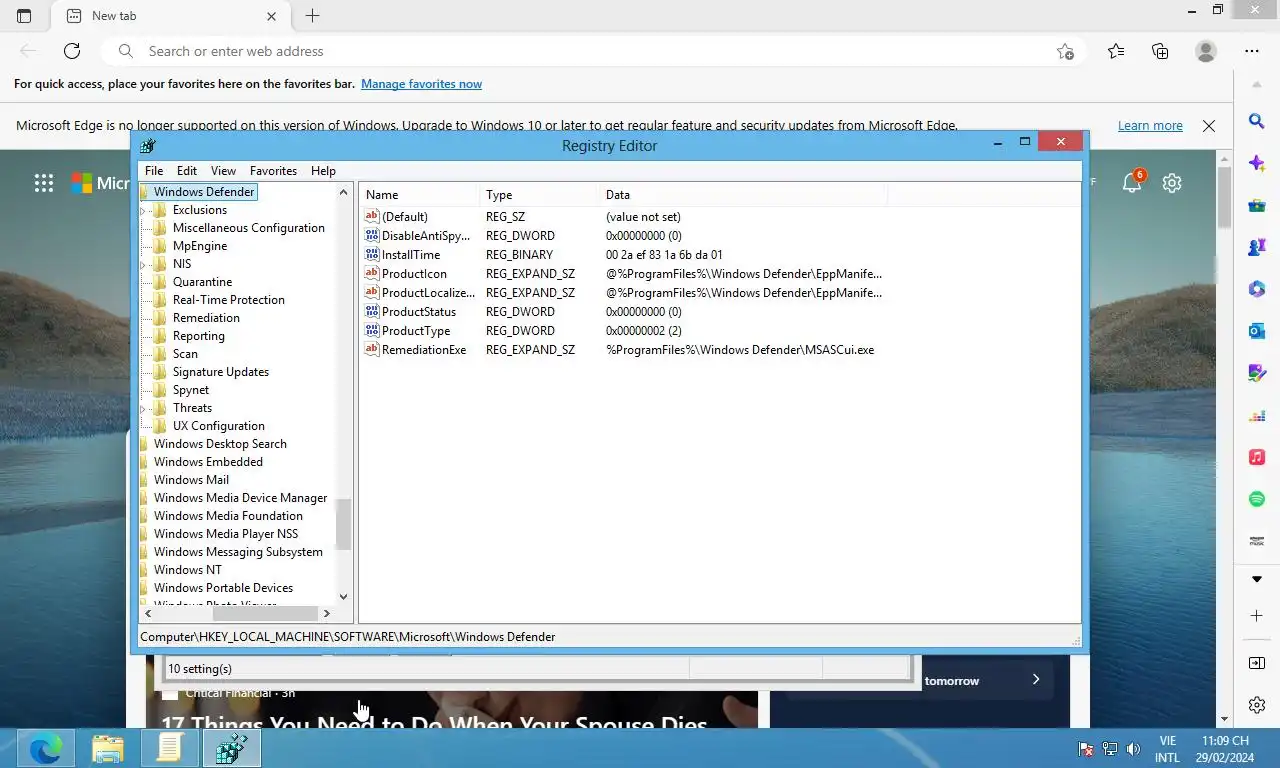
Task: Select the Signature Updates key
Action: tap(221, 372)
